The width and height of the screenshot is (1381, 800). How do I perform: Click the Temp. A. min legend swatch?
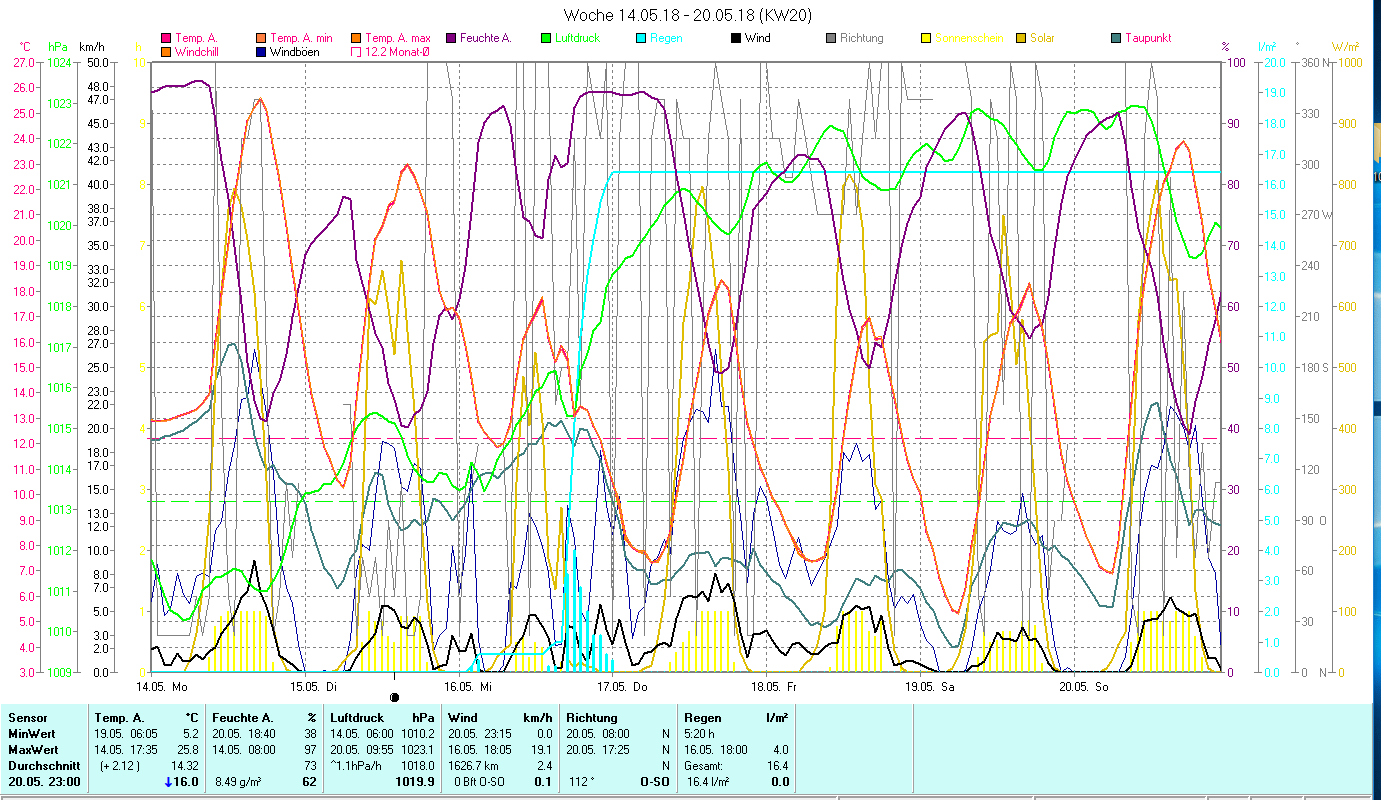[x=261, y=38]
